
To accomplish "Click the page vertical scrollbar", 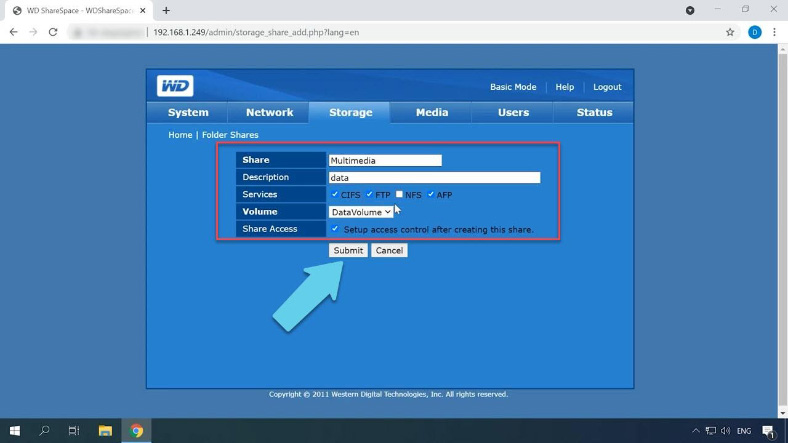I will click(782, 231).
